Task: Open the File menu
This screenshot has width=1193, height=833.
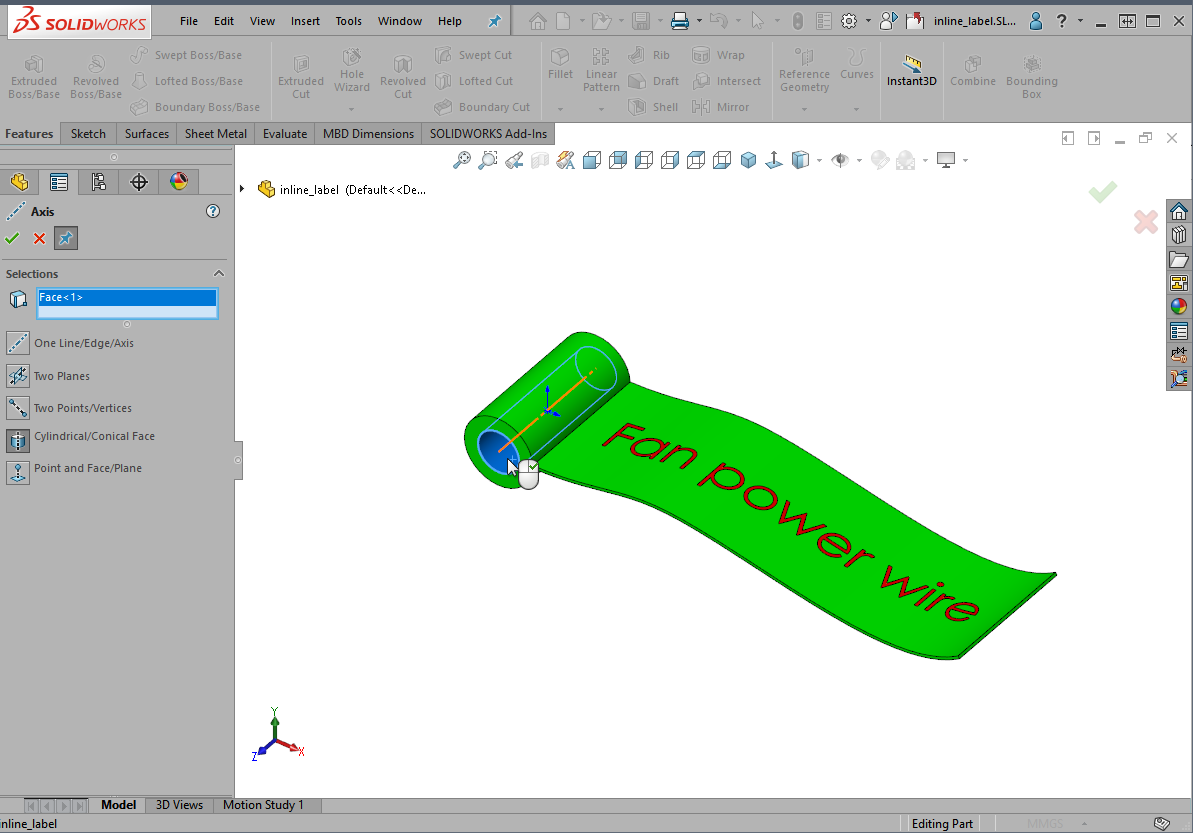Action: (189, 21)
